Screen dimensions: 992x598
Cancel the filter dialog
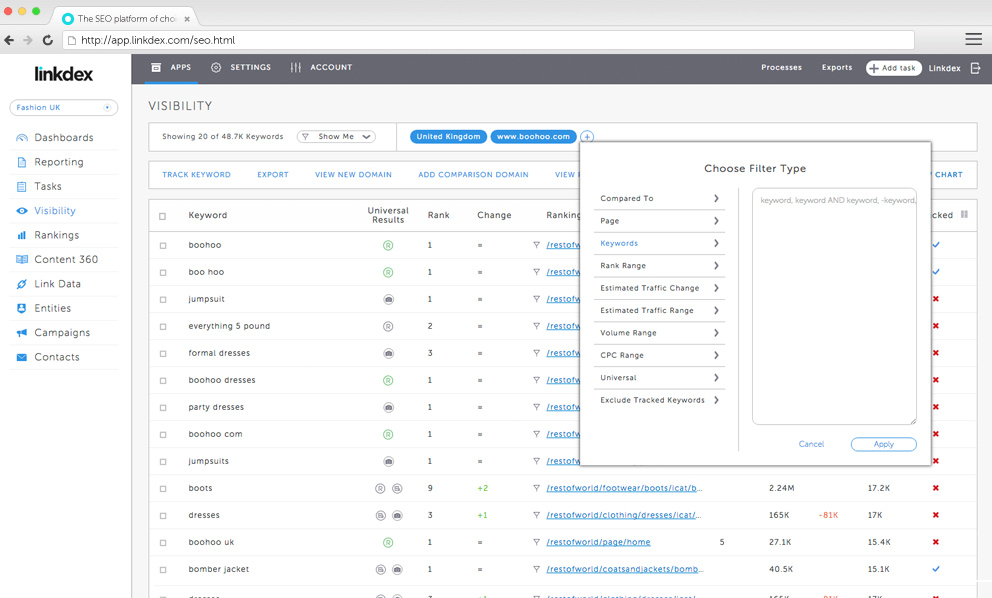[811, 444]
